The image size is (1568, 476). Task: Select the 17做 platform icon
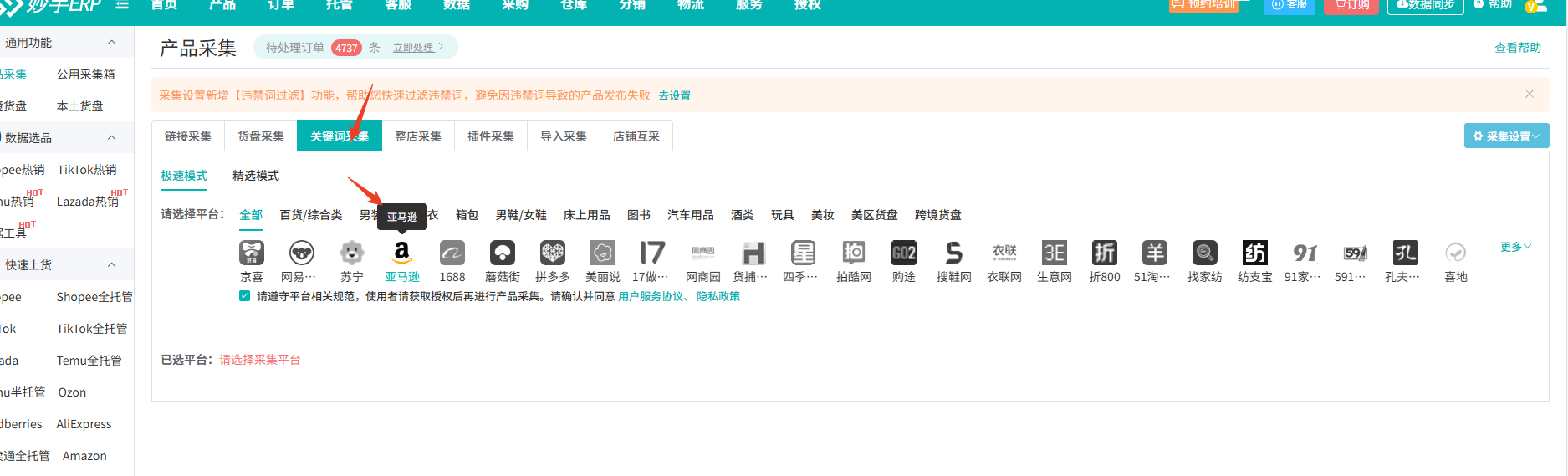pyautogui.click(x=653, y=253)
